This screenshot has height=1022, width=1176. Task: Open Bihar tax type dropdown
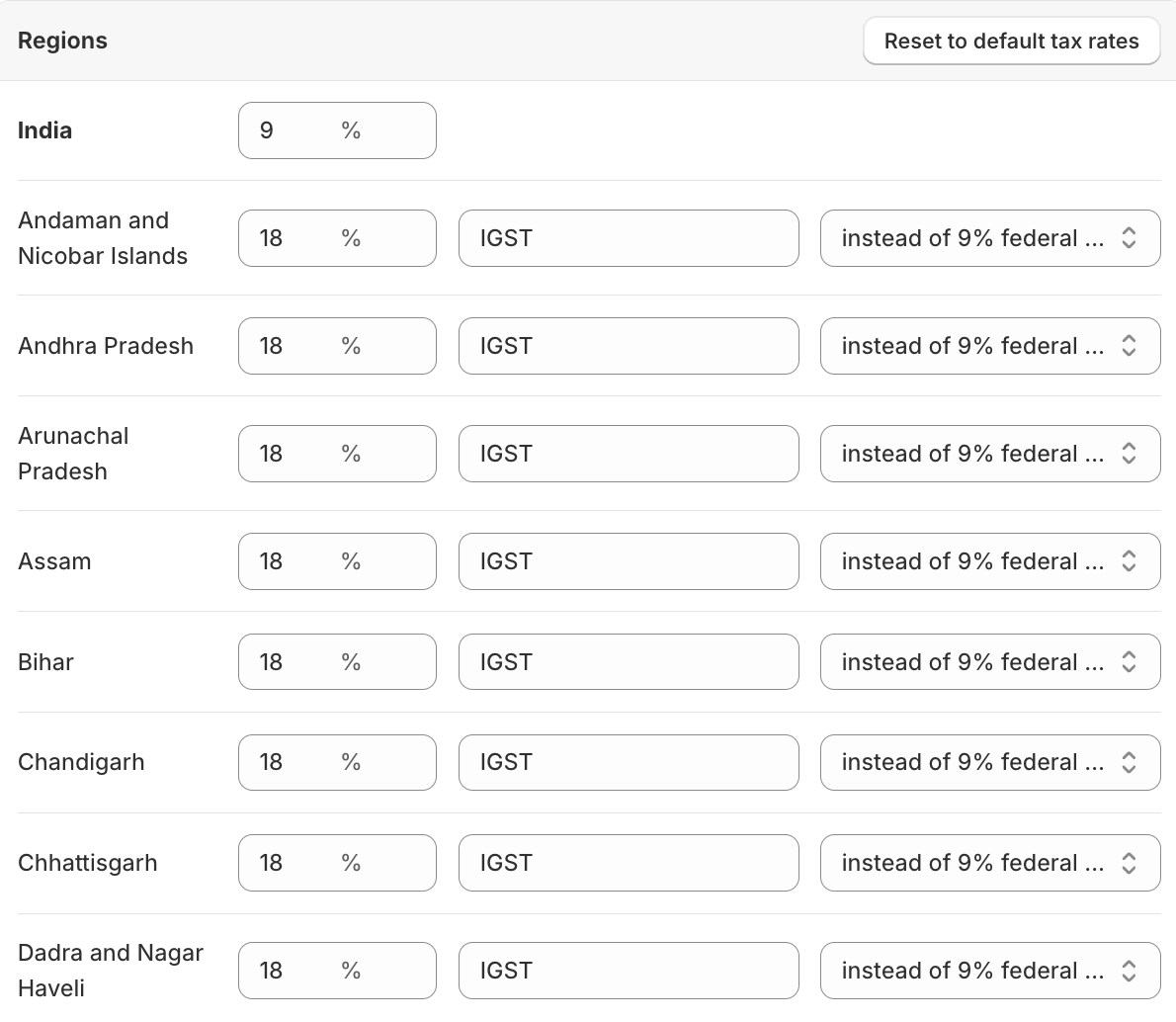coord(990,662)
